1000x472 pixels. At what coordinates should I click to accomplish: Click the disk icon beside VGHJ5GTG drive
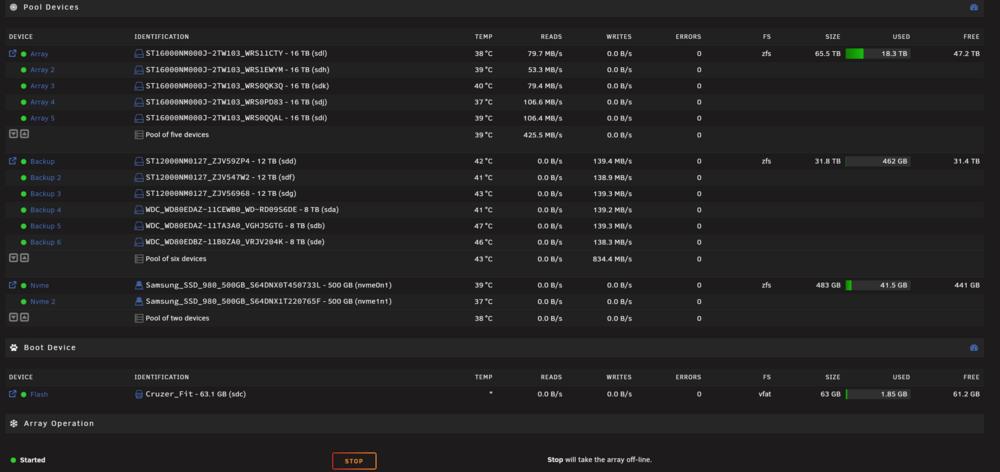coord(139,226)
